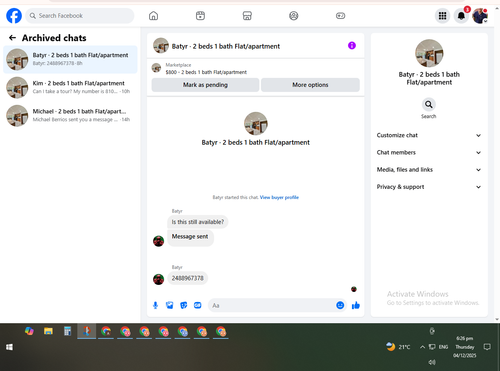Open the Windows notification center icon
Viewport: 500px width, 371px height.
click(487, 347)
